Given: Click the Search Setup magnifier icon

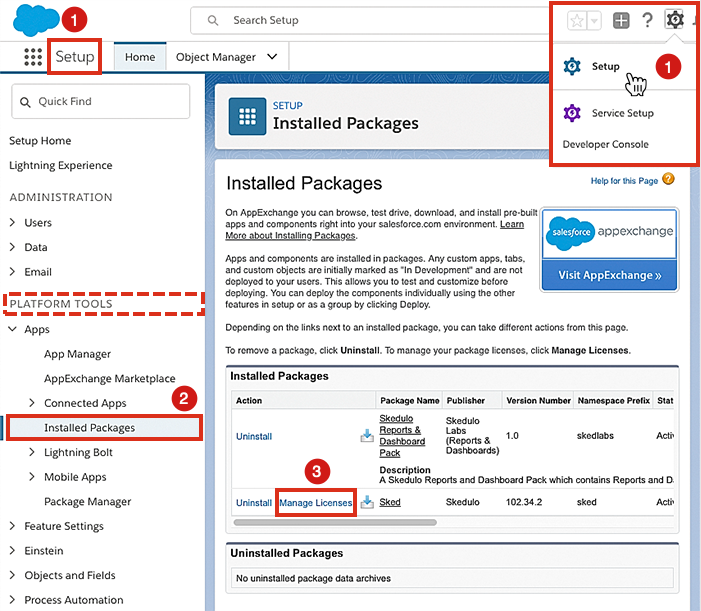Looking at the screenshot, I should tap(213, 21).
